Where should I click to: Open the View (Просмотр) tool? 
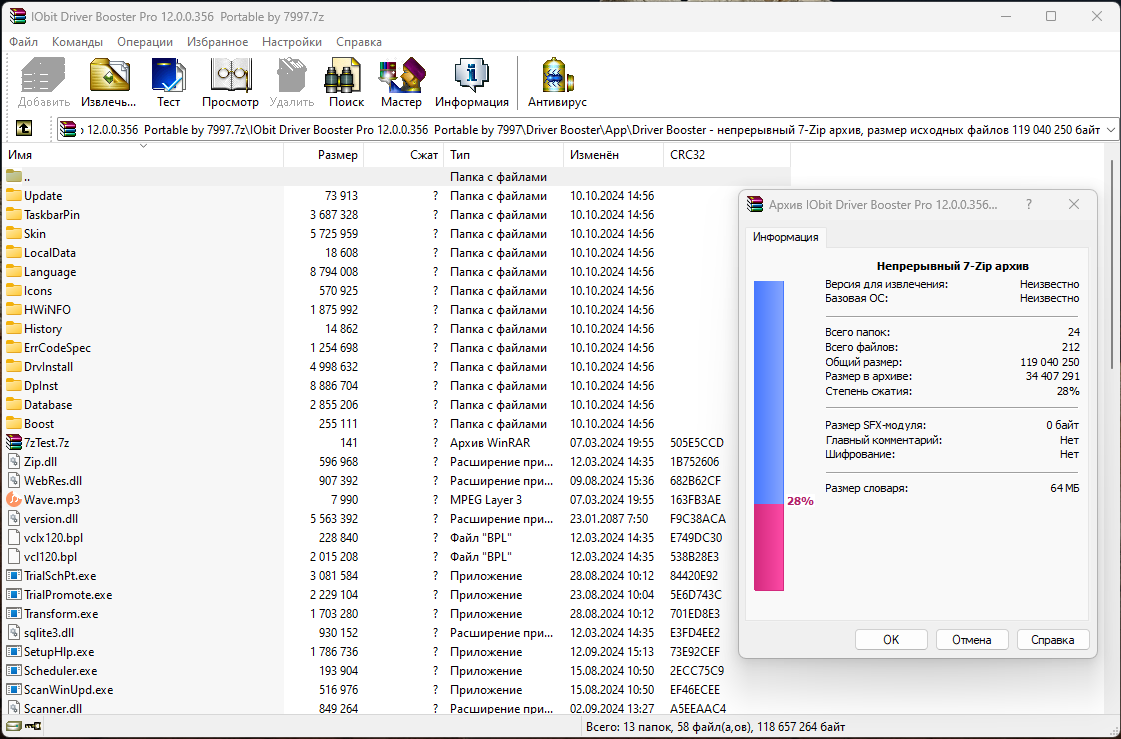coord(230,83)
